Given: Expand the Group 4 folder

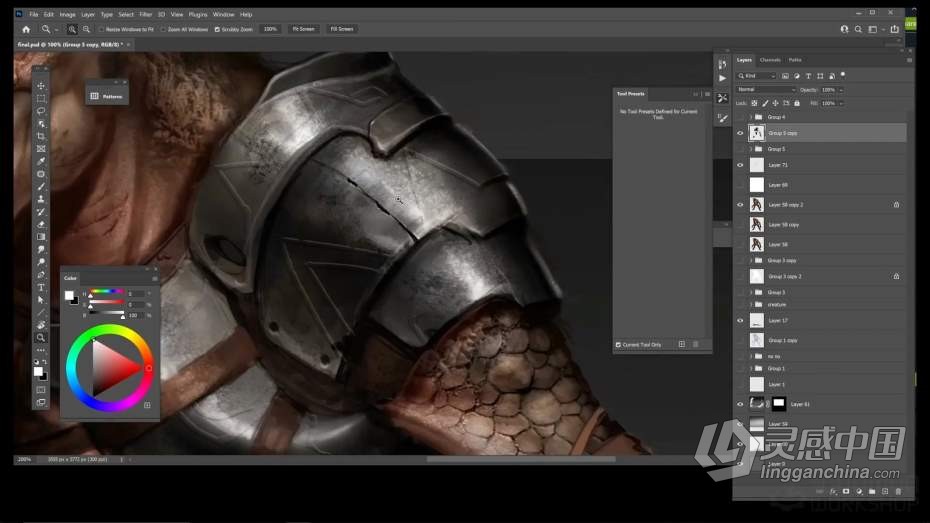Looking at the screenshot, I should pos(751,117).
